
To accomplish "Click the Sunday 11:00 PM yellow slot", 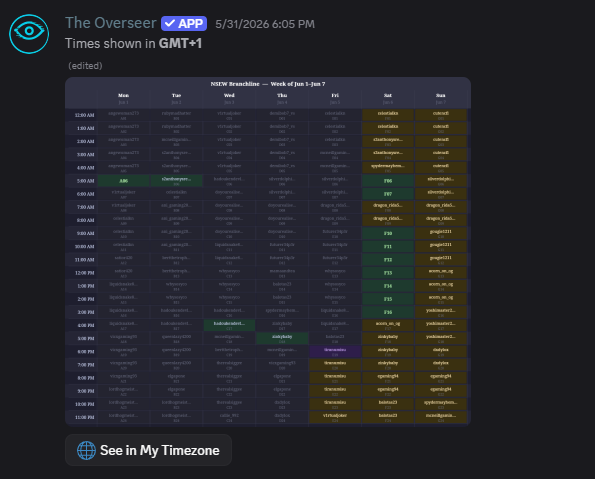I will pyautogui.click(x=441, y=417).
